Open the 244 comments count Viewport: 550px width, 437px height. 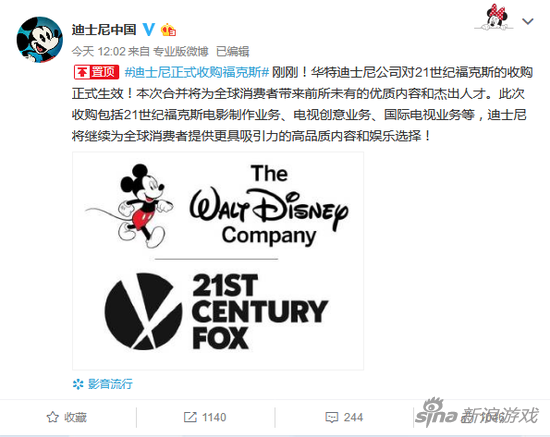pyautogui.click(x=353, y=417)
